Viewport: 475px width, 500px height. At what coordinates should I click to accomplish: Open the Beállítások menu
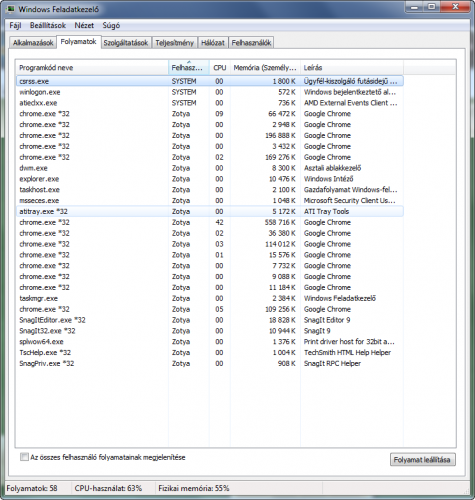[x=48, y=25]
